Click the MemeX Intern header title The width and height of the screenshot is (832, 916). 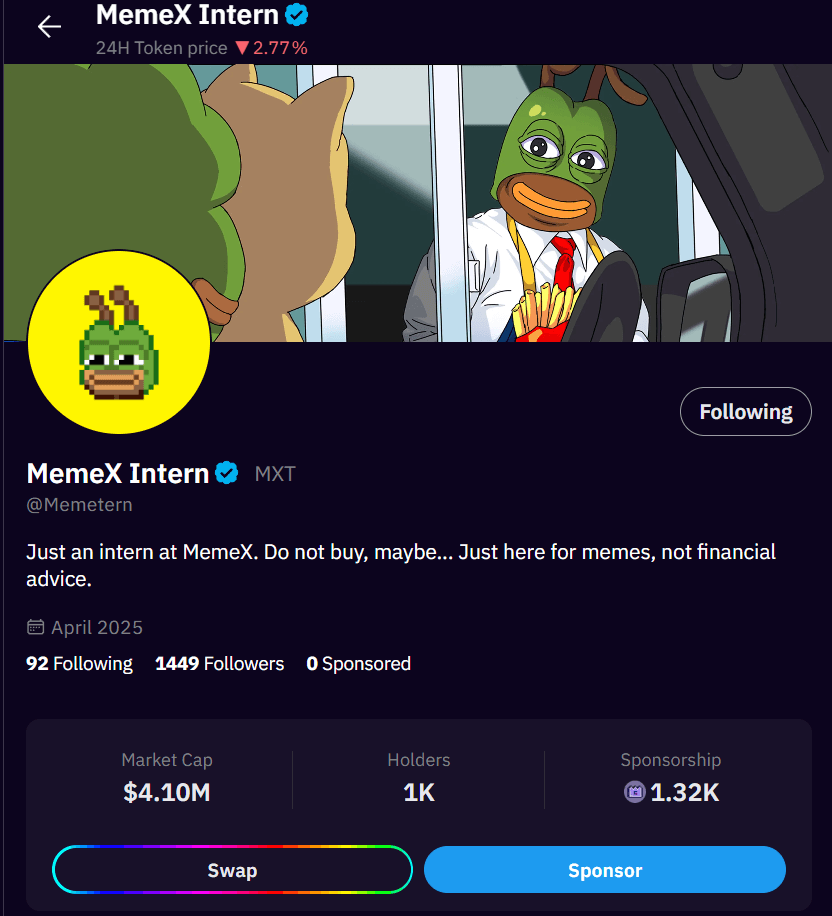click(187, 15)
